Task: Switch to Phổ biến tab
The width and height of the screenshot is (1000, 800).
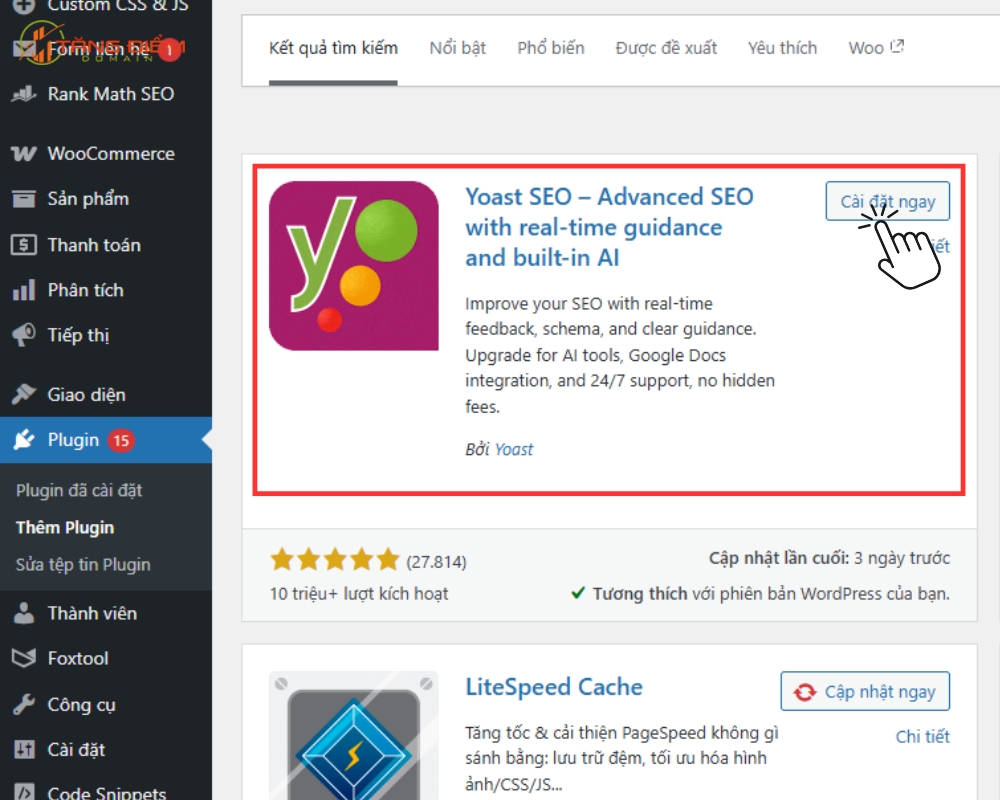Action: pyautogui.click(x=550, y=48)
